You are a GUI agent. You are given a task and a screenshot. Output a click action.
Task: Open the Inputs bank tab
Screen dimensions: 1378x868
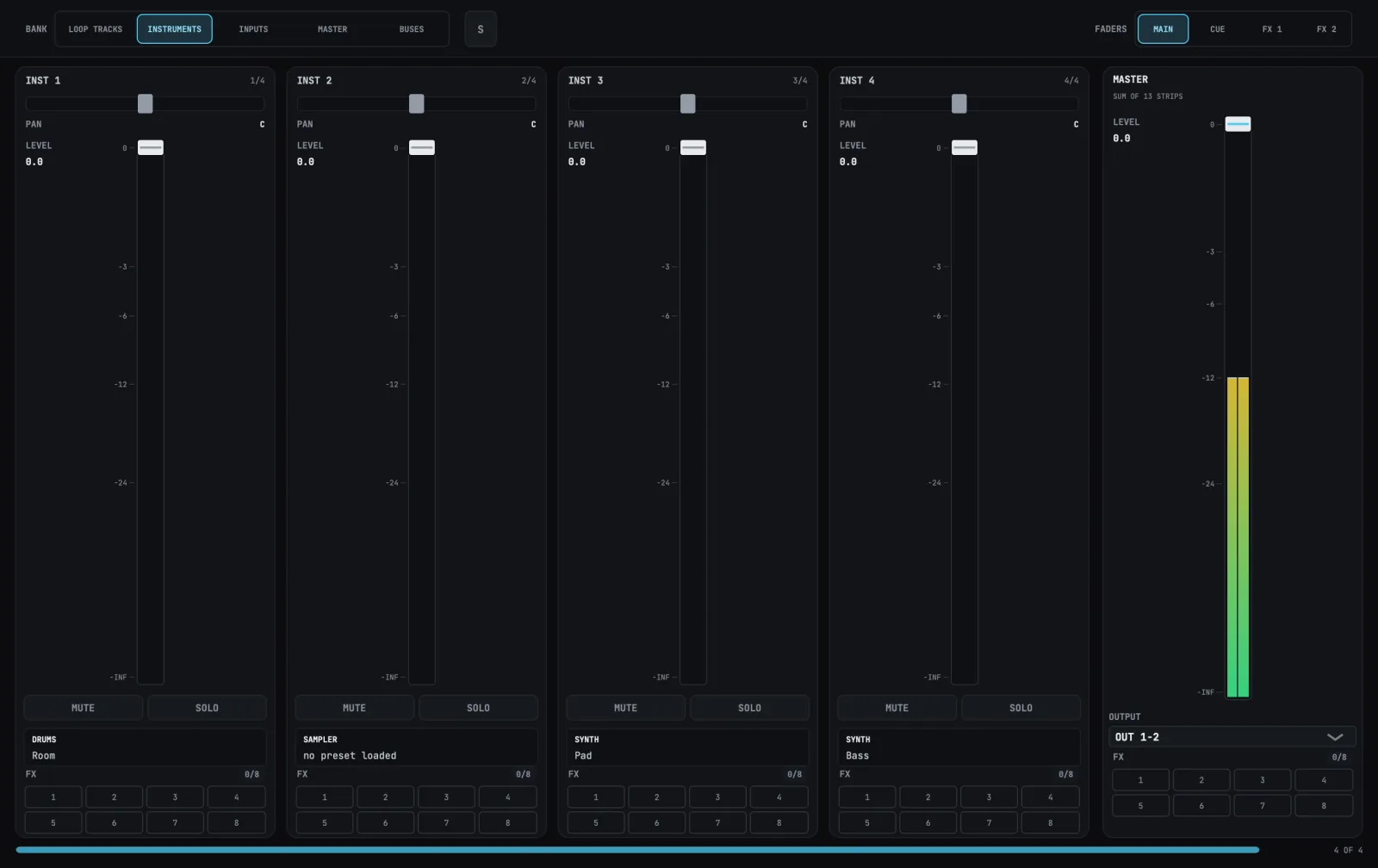click(x=253, y=29)
